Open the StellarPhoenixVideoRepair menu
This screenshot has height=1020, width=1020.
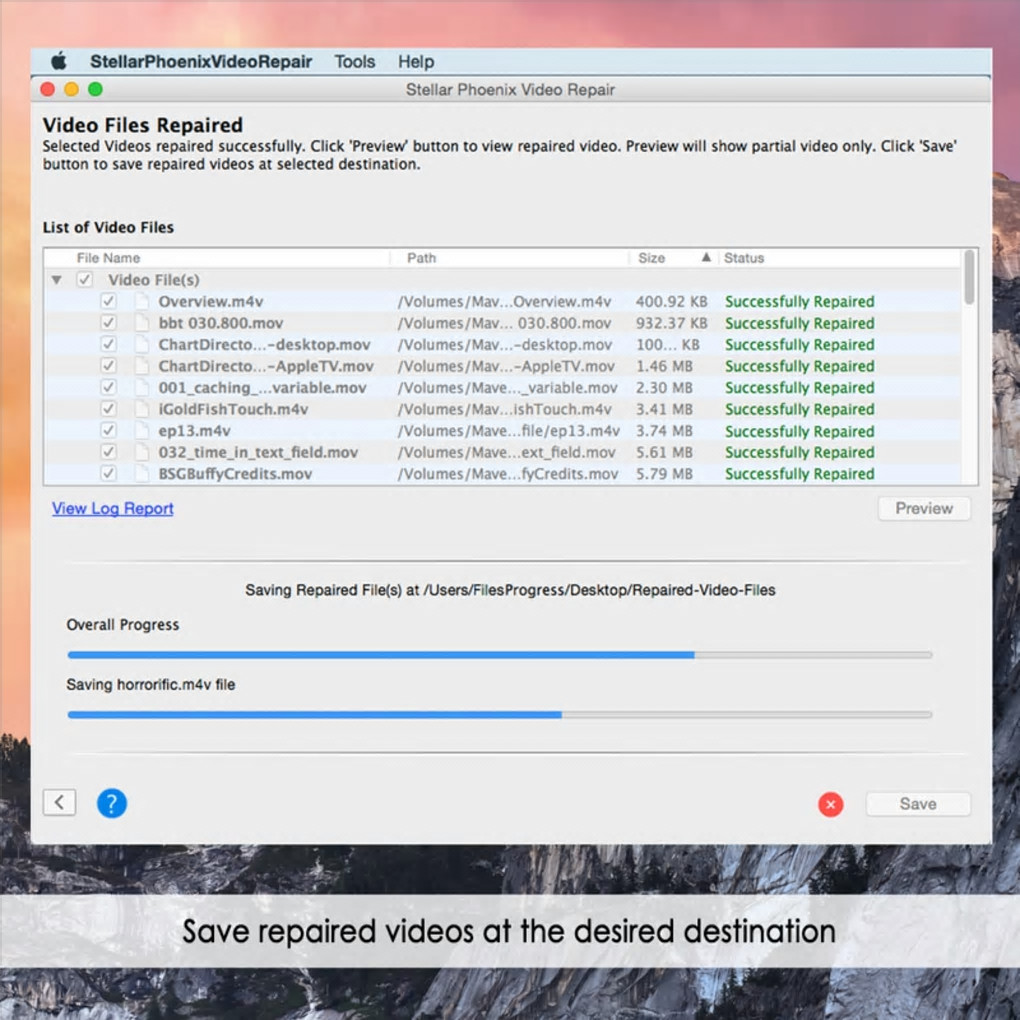click(x=201, y=62)
